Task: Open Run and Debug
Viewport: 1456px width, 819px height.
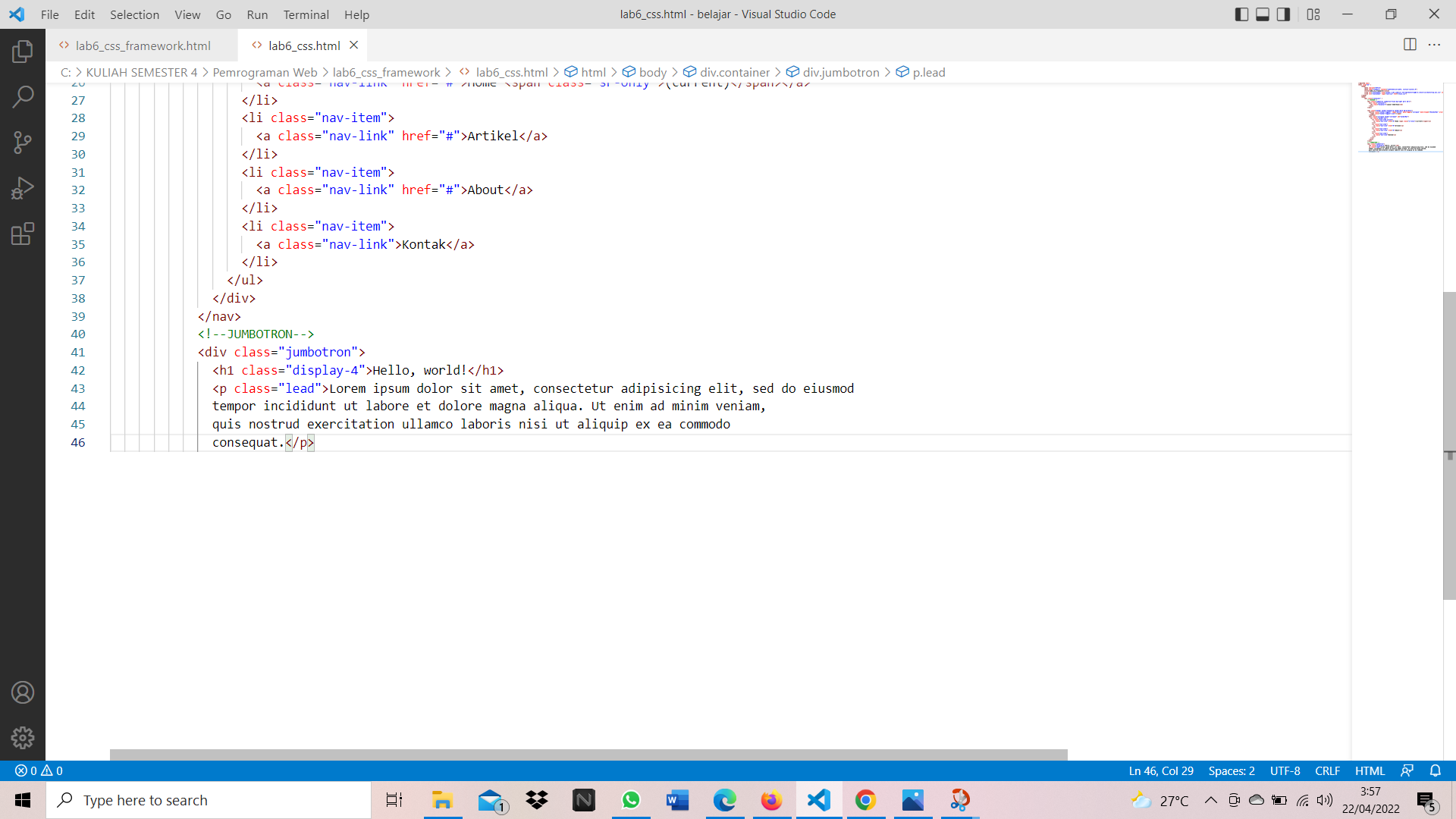Action: pyautogui.click(x=22, y=188)
